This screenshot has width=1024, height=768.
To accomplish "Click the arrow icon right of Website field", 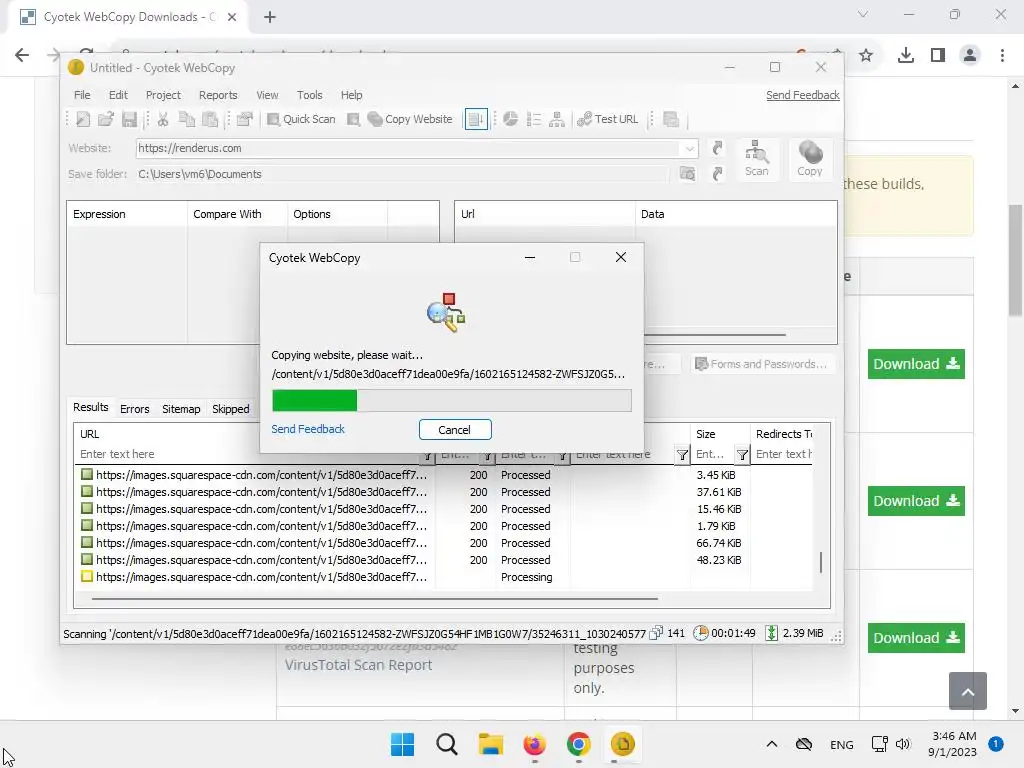I will (x=717, y=148).
